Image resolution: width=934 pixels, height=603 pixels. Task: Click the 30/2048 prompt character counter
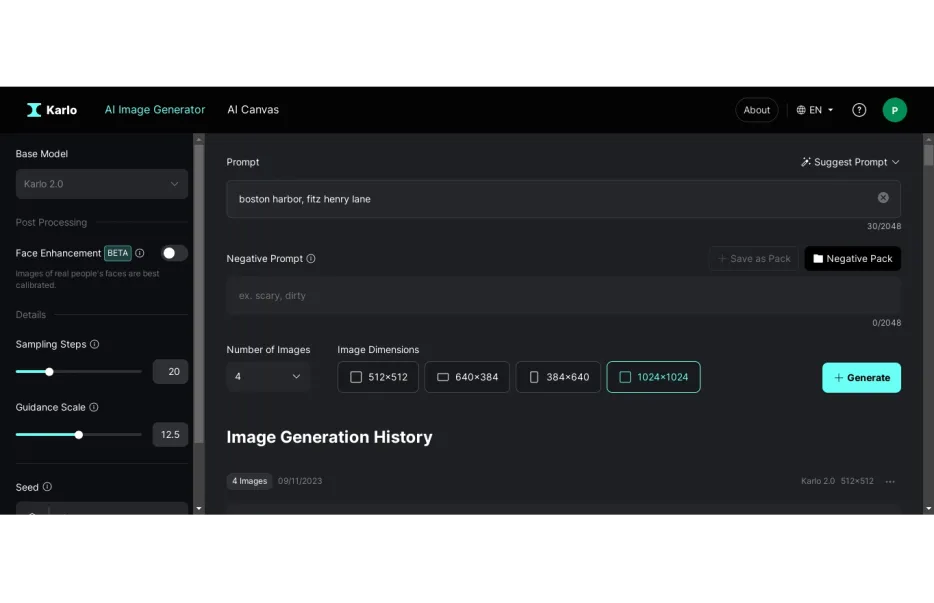(884, 226)
